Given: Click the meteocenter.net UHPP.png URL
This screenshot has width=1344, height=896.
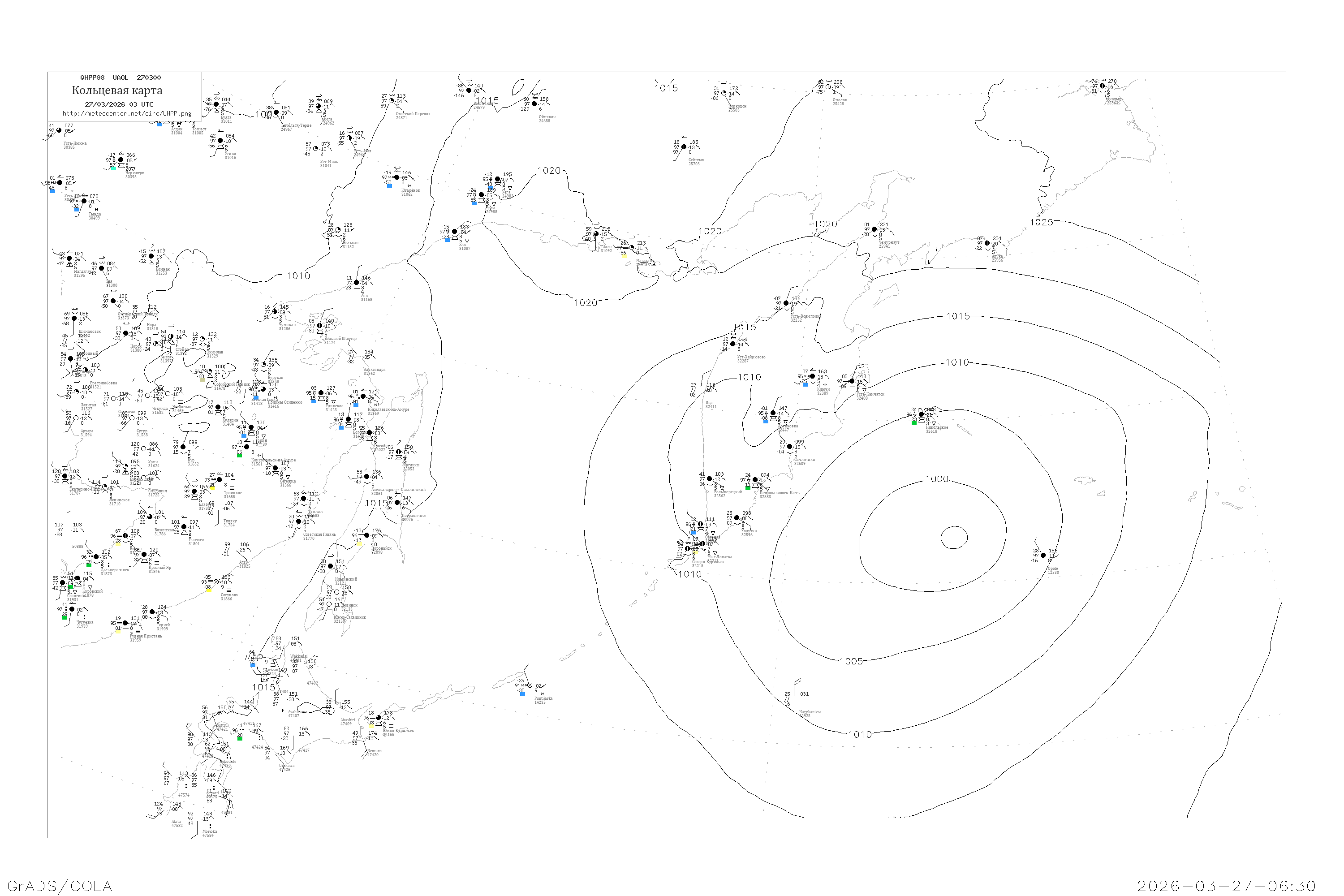Looking at the screenshot, I should click(x=127, y=114).
